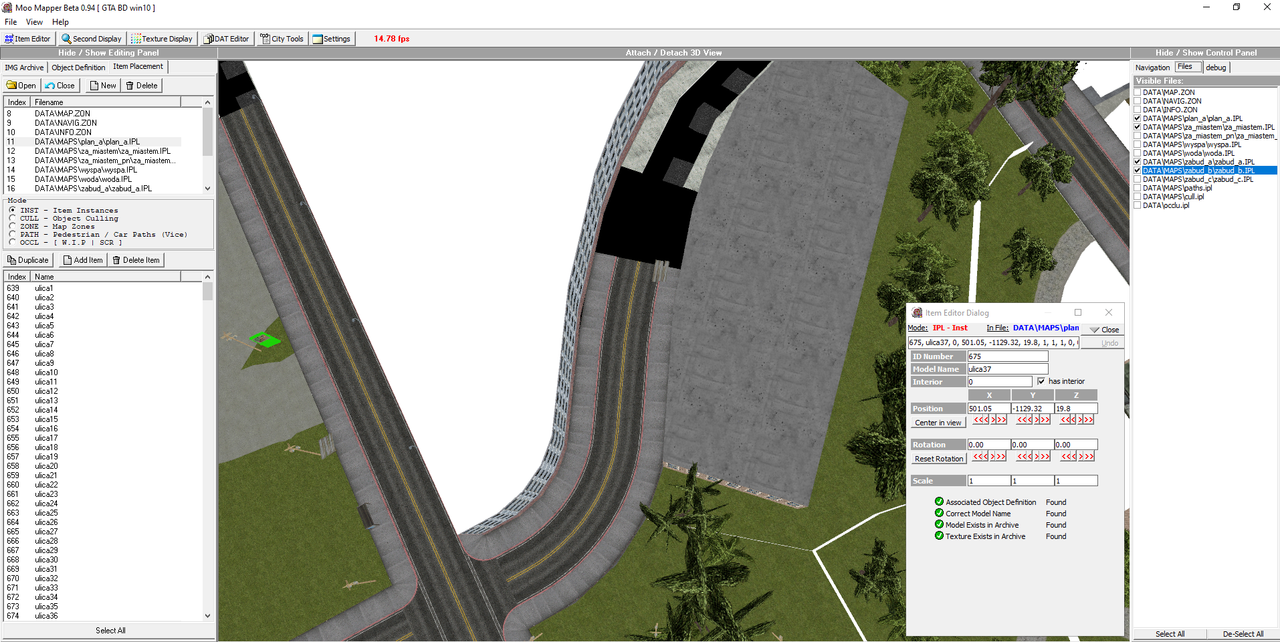1280x642 pixels.
Task: Open the Second Display view
Action: (92, 39)
